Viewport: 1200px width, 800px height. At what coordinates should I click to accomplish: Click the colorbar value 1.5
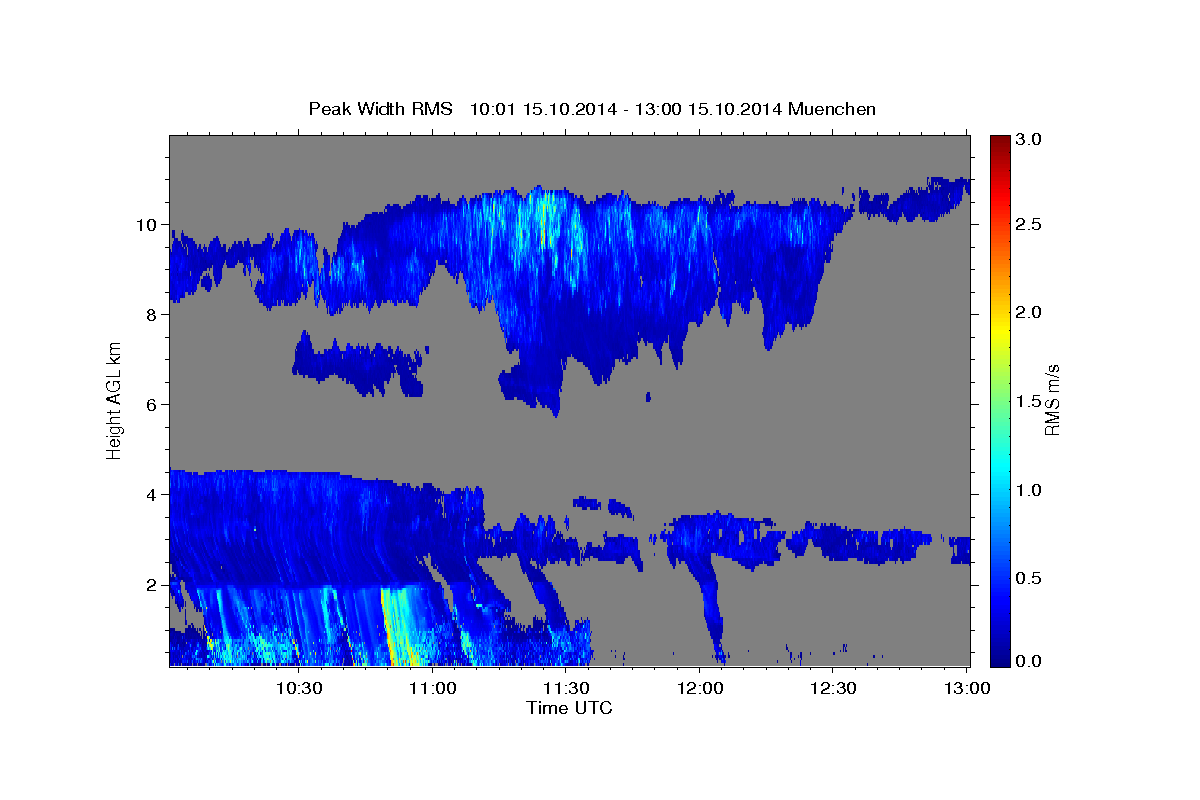point(1030,401)
